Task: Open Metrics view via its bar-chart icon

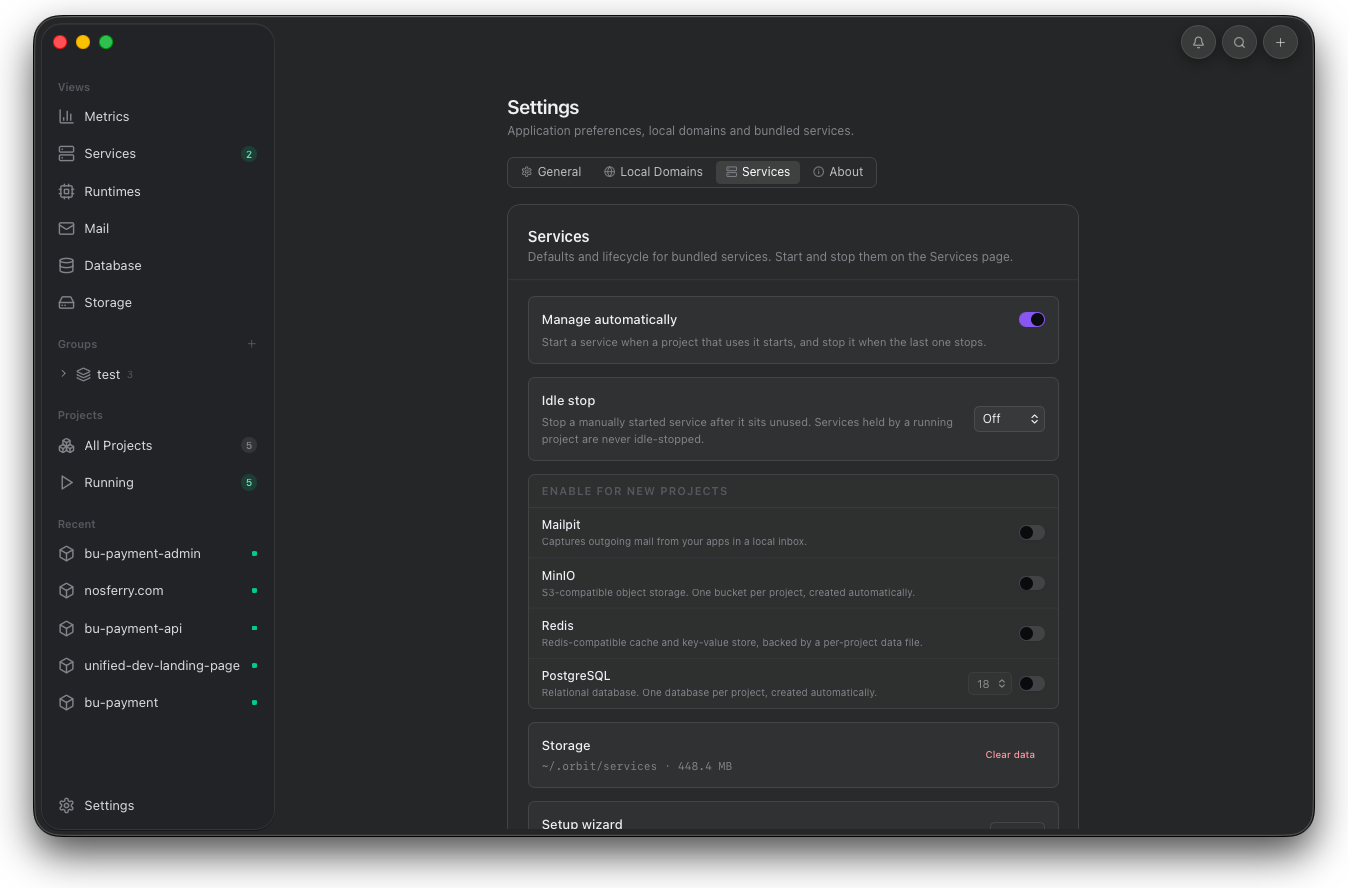Action: (66, 116)
